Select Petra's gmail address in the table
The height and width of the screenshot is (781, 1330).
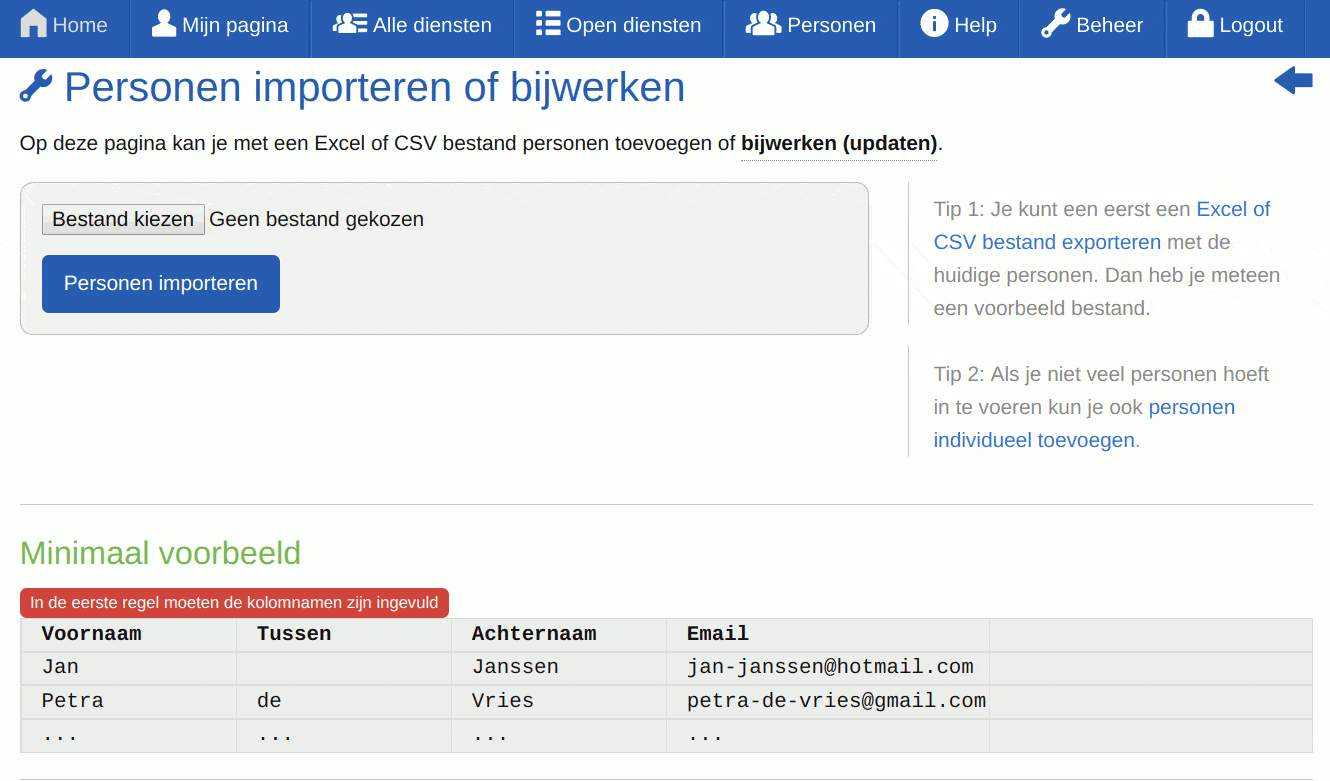(x=838, y=700)
